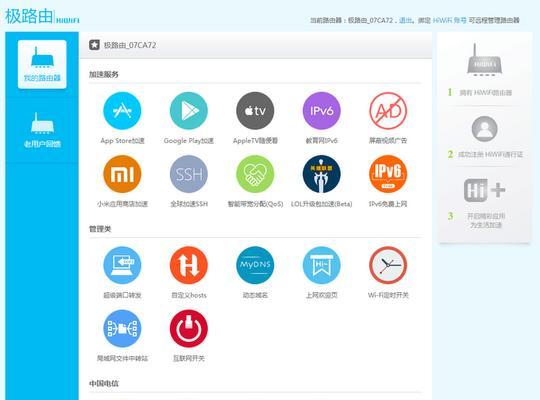Click 开启精彩应用 step 3 text
This screenshot has width=540, height=400.
click(x=486, y=216)
